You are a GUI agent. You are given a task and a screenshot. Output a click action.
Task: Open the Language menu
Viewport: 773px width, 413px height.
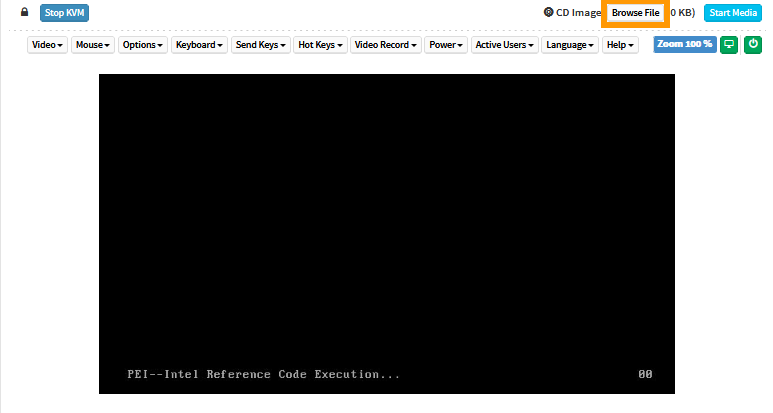(571, 45)
